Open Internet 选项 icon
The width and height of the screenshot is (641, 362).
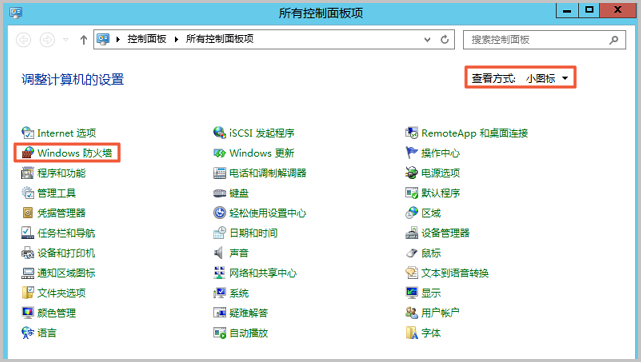(x=27, y=133)
